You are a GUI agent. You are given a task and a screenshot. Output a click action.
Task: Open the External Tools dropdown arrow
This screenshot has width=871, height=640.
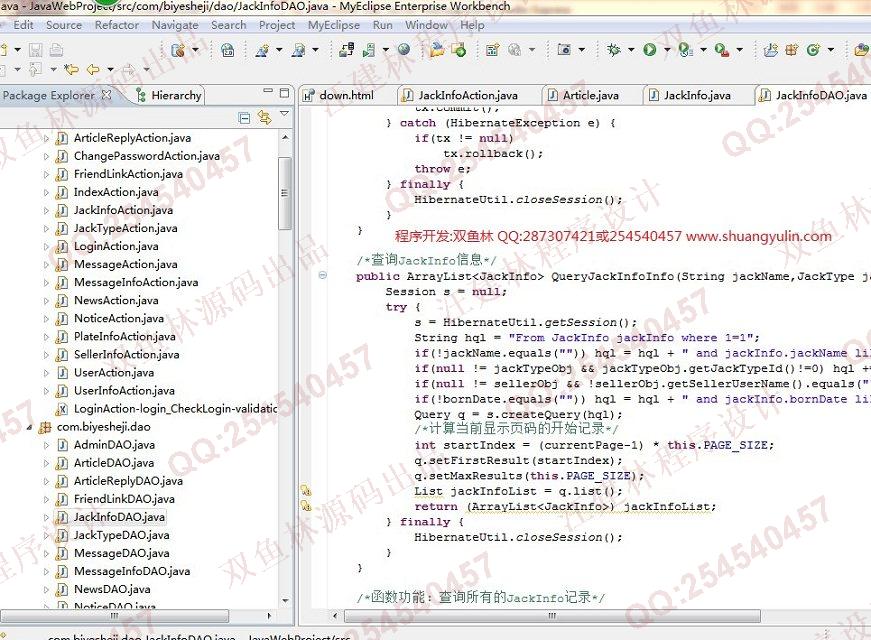739,50
